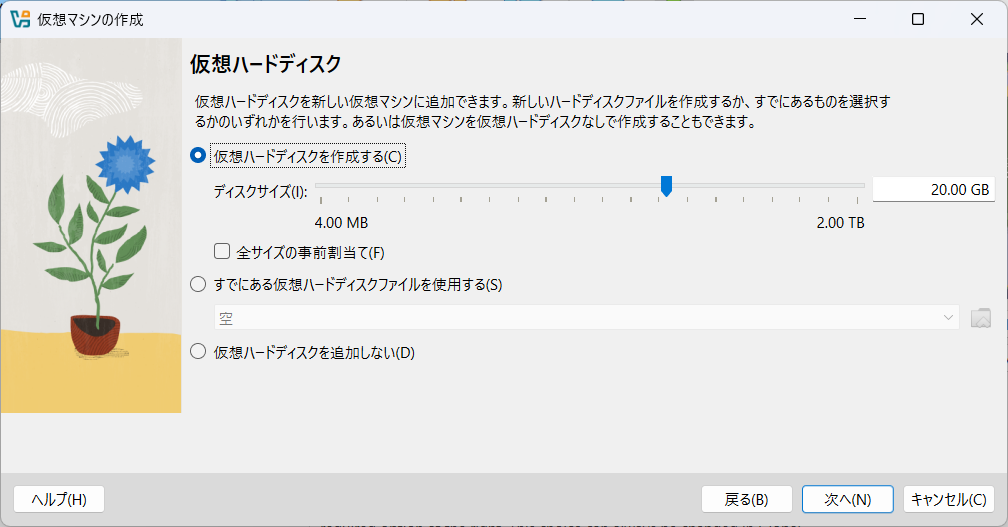The image size is (1008, 527).
Task: Click the 仮想ハードディスク heading
Action: coord(266,64)
